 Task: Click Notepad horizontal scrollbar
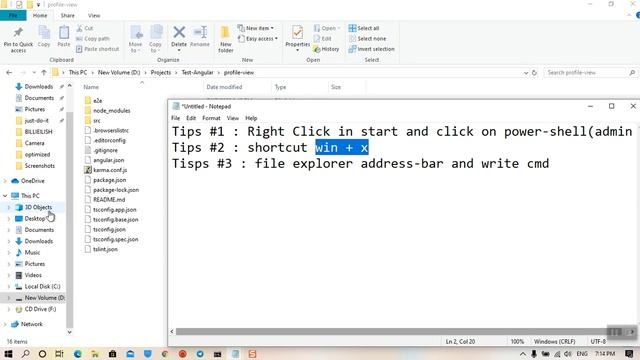point(392,331)
